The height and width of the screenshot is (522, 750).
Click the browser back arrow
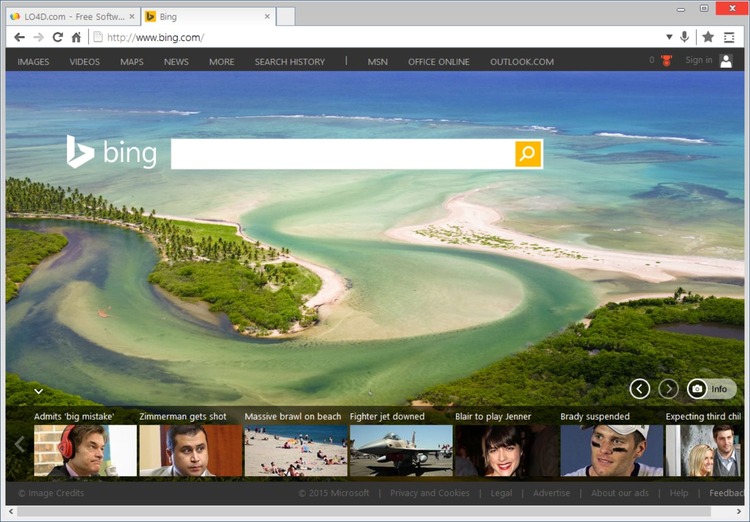tap(19, 37)
